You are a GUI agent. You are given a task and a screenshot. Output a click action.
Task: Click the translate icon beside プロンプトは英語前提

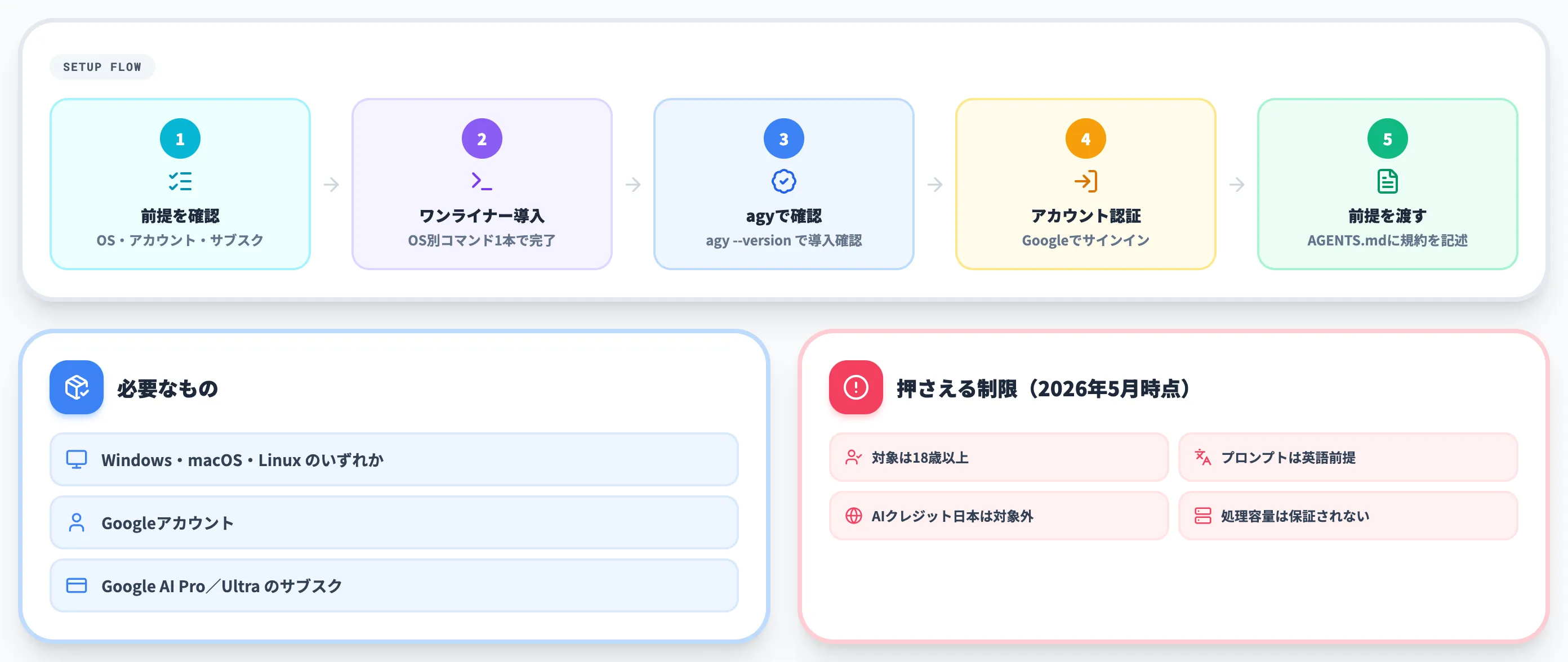point(1203,457)
